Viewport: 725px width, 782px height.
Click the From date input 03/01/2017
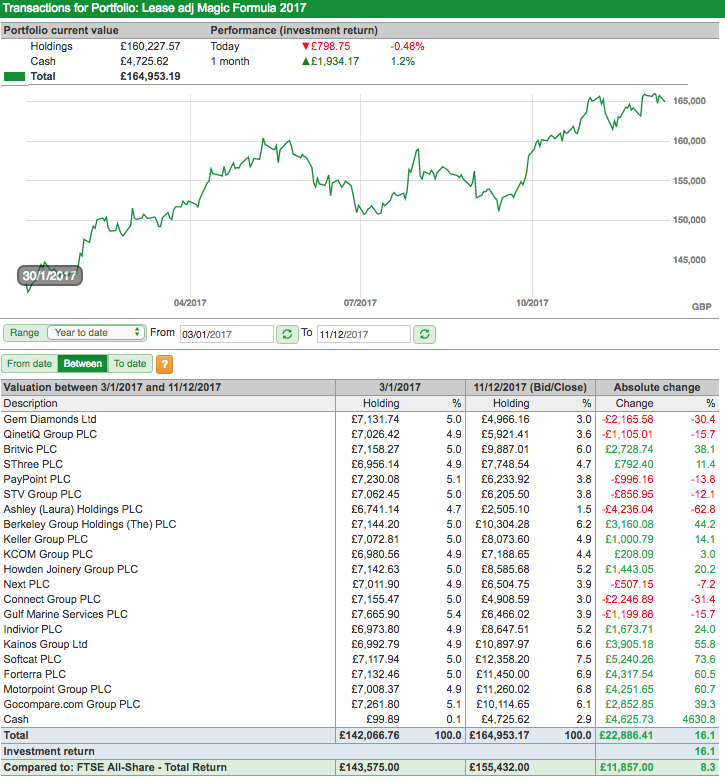[x=226, y=334]
